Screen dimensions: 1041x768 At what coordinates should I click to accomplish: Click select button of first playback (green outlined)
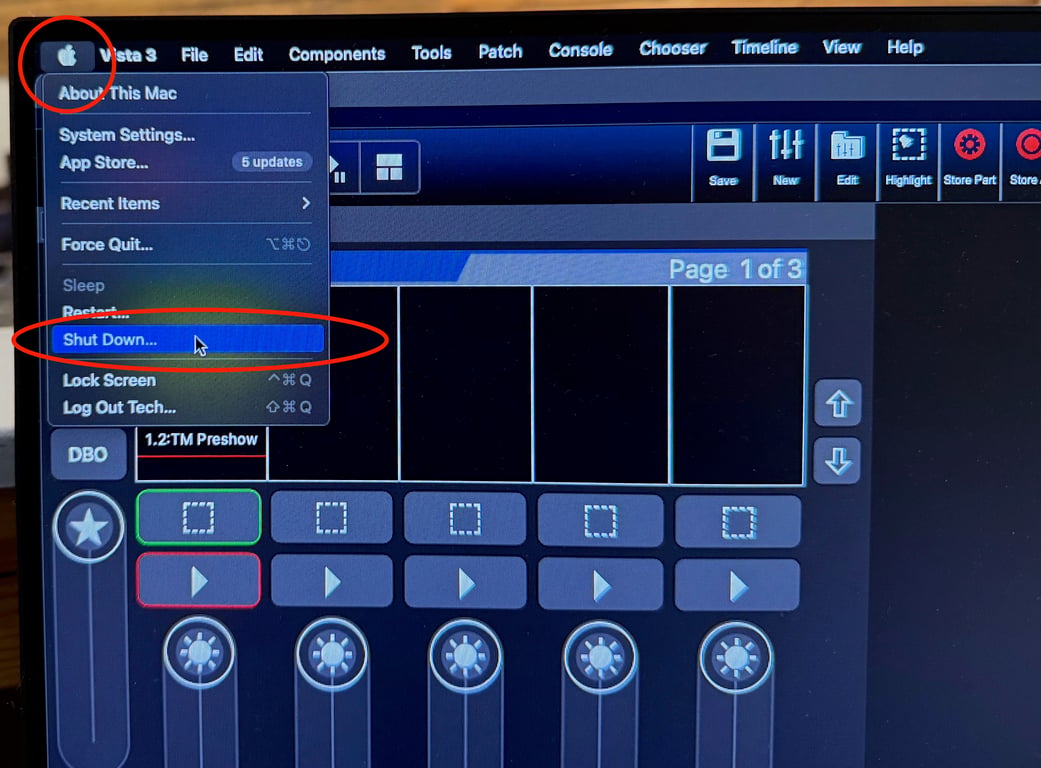(199, 517)
